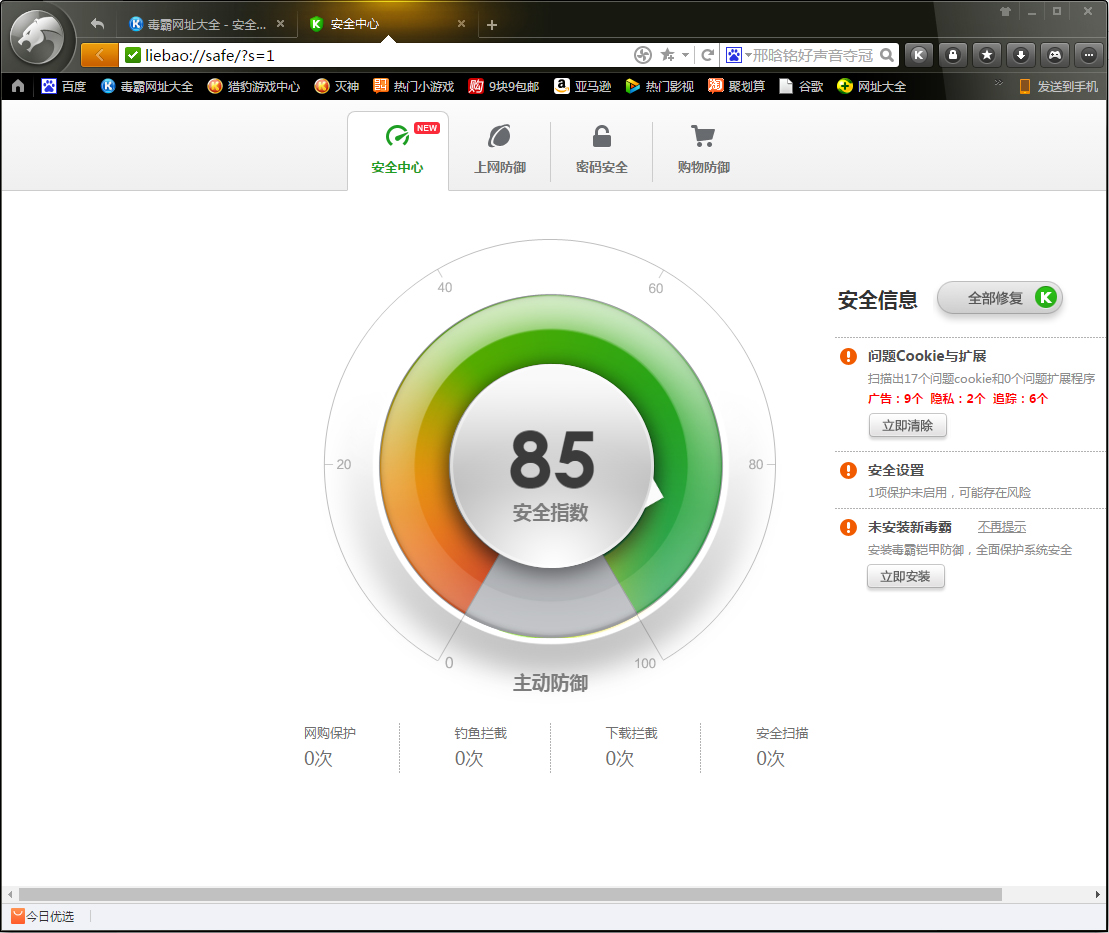Click the home icon on the bookmarks bar
1109x933 pixels.
17,87
